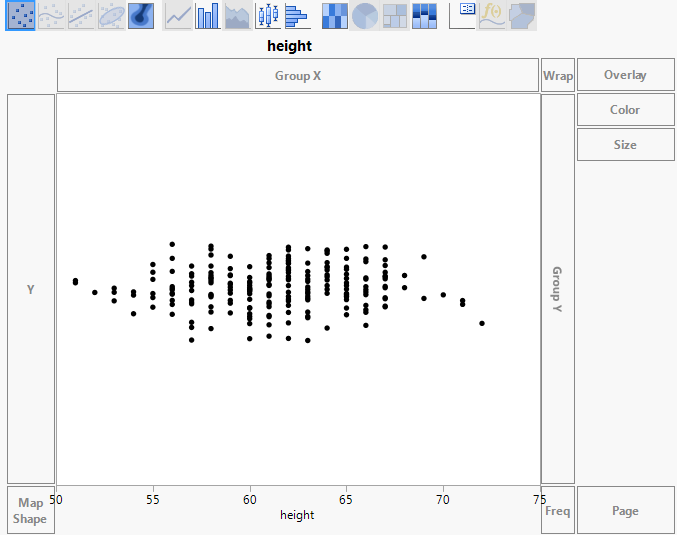Screen dimensions: 677x535
Task: Click the axis tick label 70
Action: [x=443, y=500]
